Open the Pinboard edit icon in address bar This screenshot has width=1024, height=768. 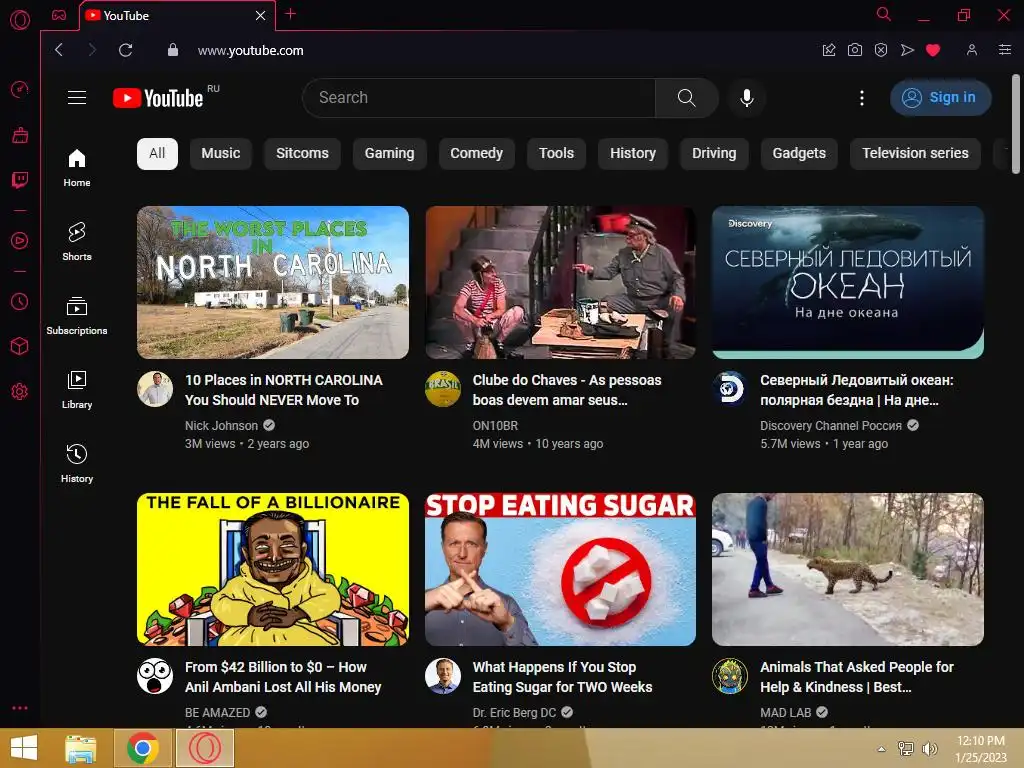coord(829,50)
